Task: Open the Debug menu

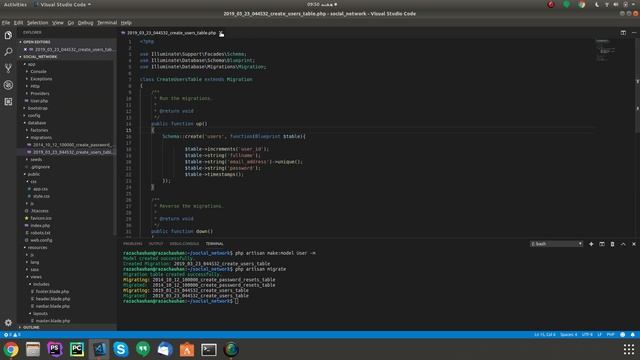Action: click(x=85, y=23)
